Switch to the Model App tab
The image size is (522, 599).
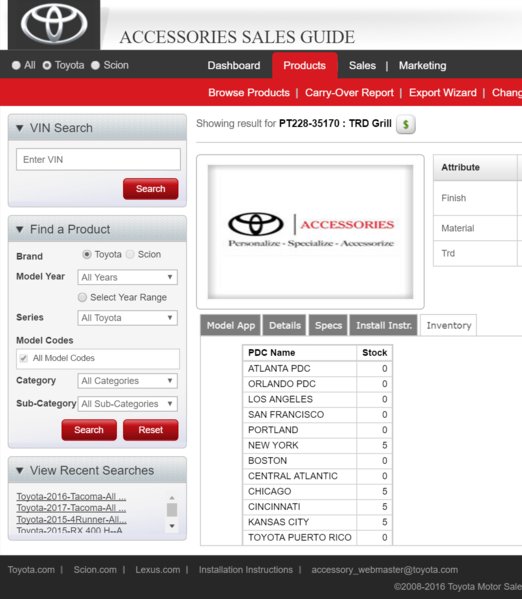point(230,325)
